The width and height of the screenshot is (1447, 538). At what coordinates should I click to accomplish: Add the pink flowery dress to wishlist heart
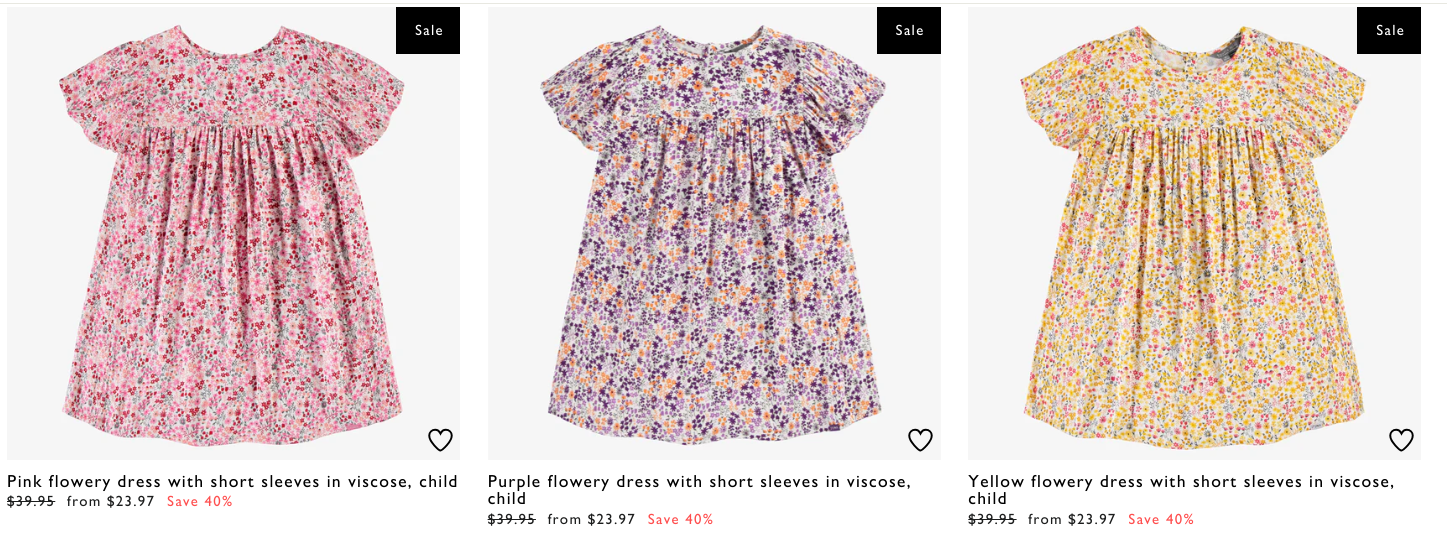click(x=440, y=440)
